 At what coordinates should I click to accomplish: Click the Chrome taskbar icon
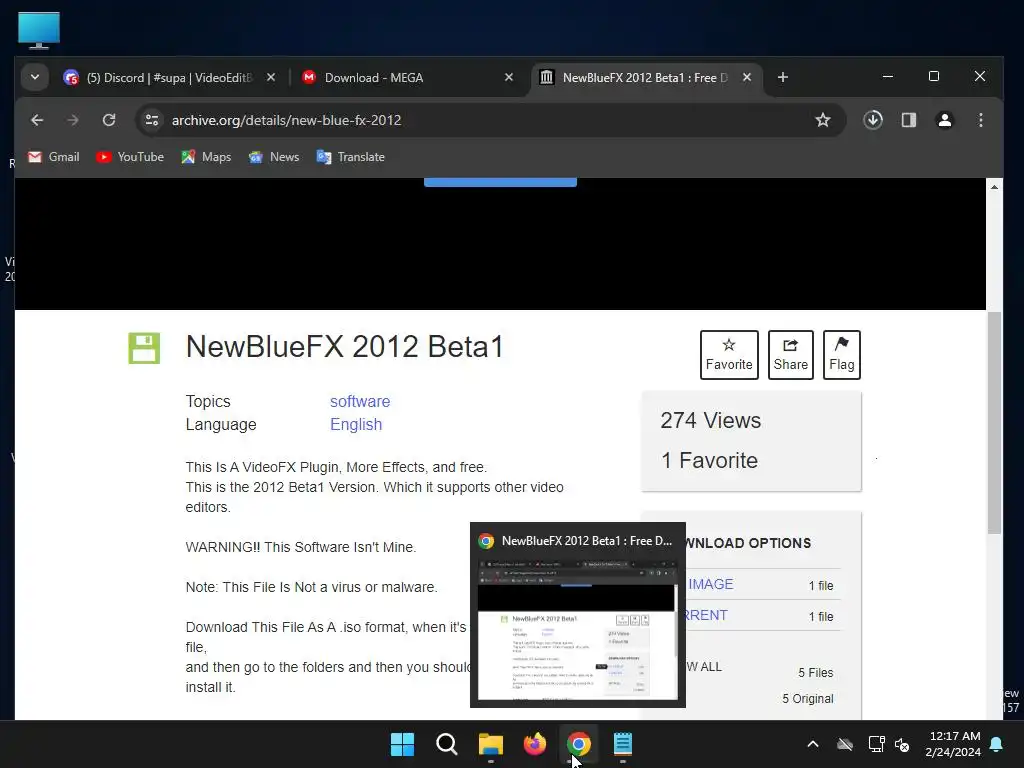pyautogui.click(x=579, y=744)
